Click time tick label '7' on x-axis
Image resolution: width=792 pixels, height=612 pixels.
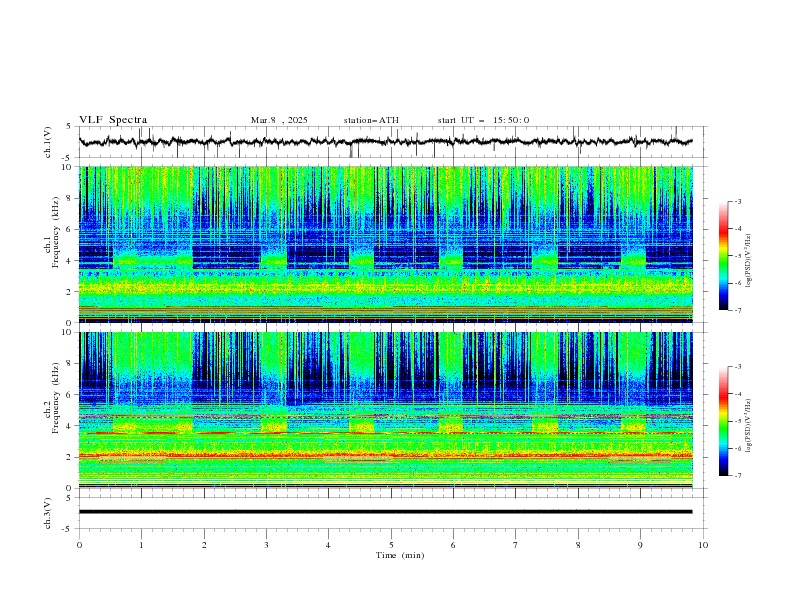[x=516, y=545]
